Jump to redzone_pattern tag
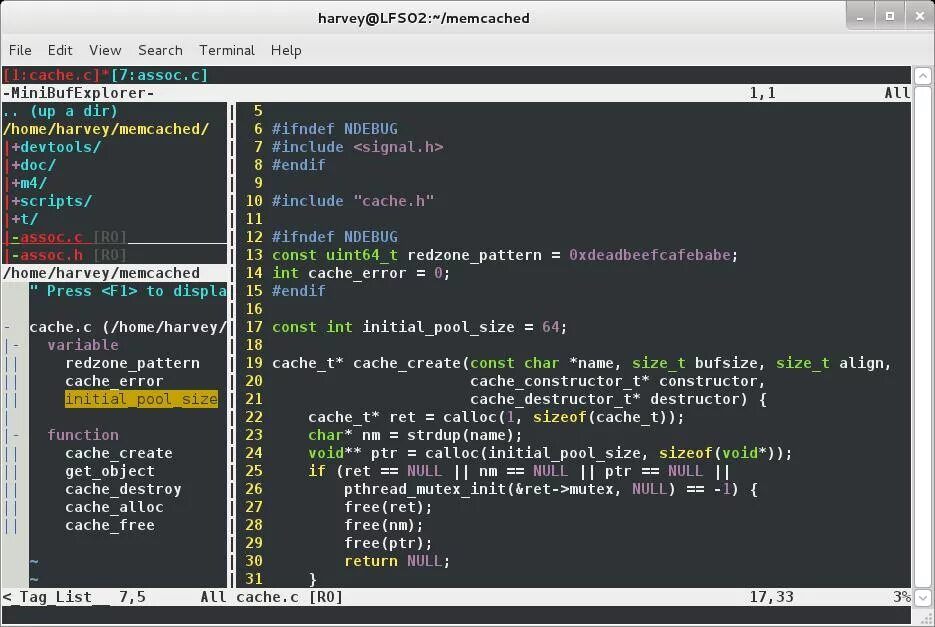The height and width of the screenshot is (627, 935). [132, 363]
